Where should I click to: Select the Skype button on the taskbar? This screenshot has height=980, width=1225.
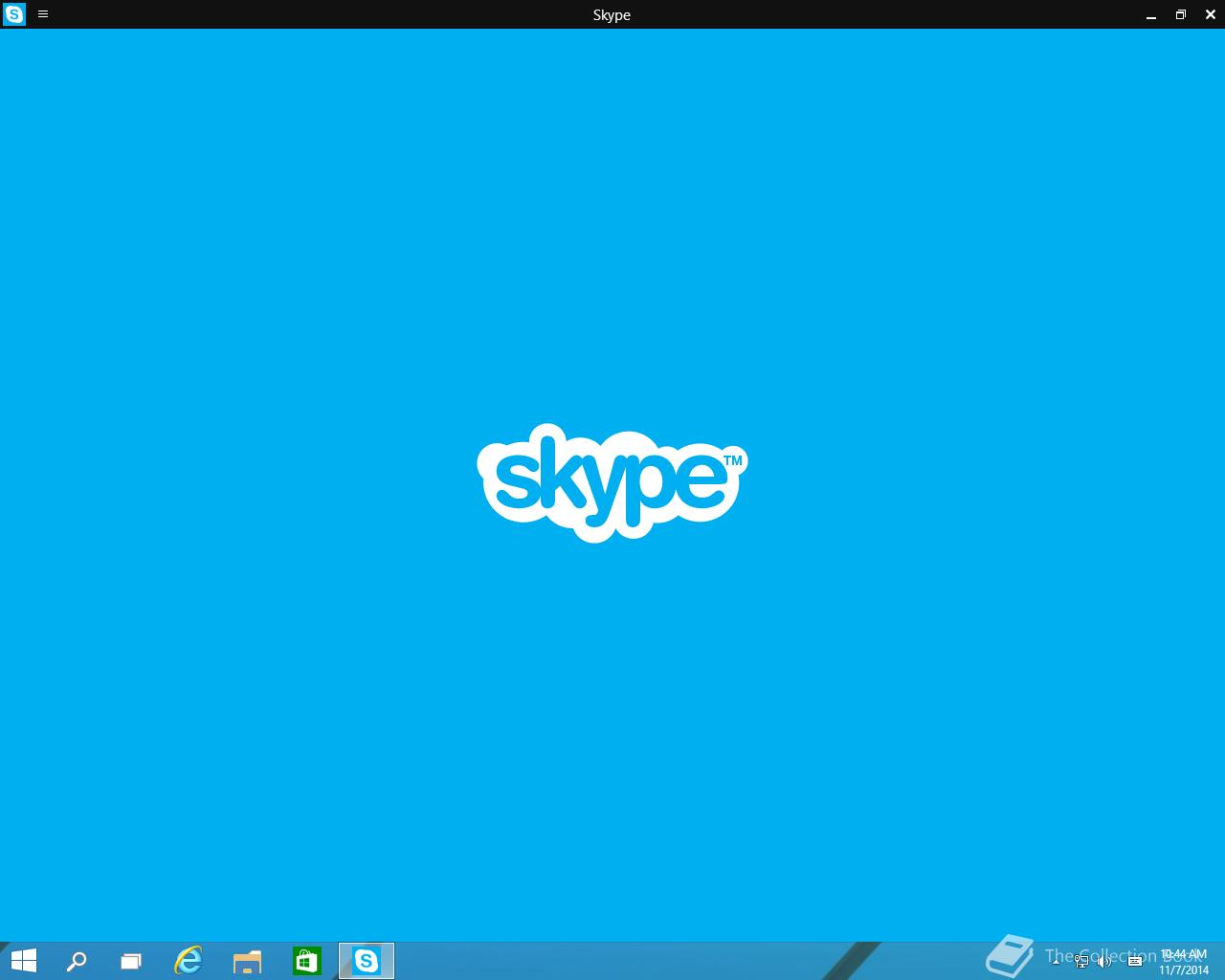click(x=367, y=961)
